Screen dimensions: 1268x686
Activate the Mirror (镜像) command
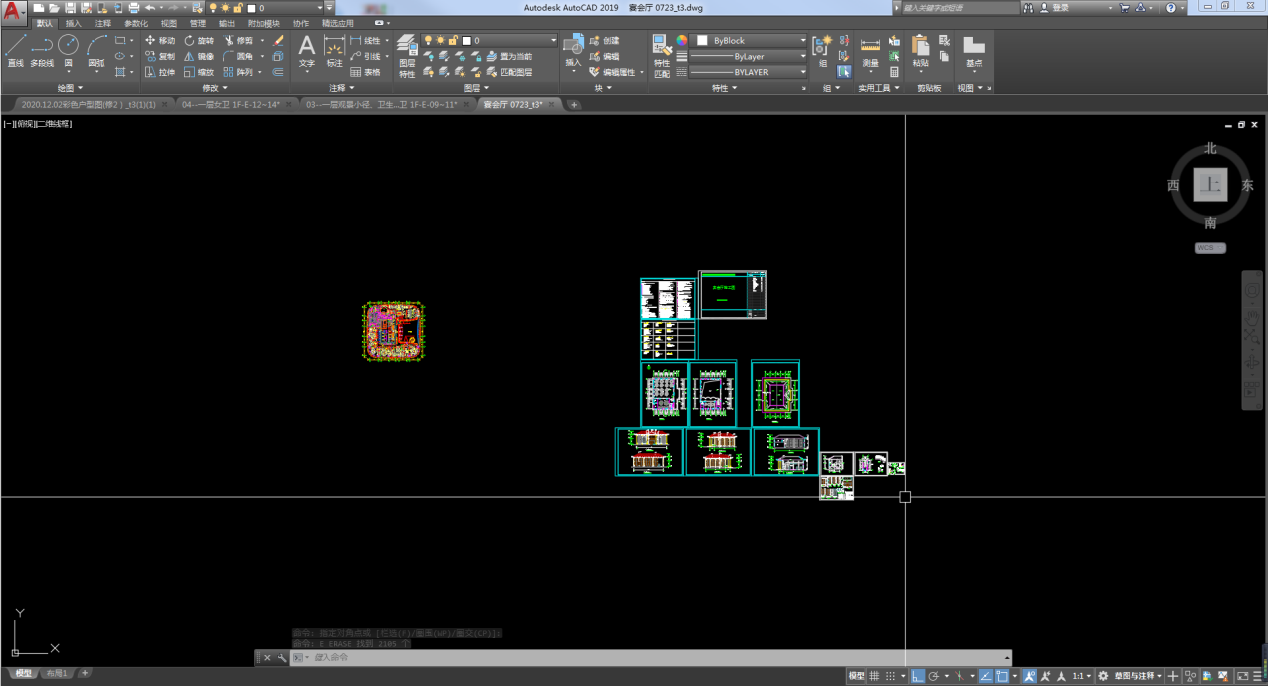(x=199, y=57)
